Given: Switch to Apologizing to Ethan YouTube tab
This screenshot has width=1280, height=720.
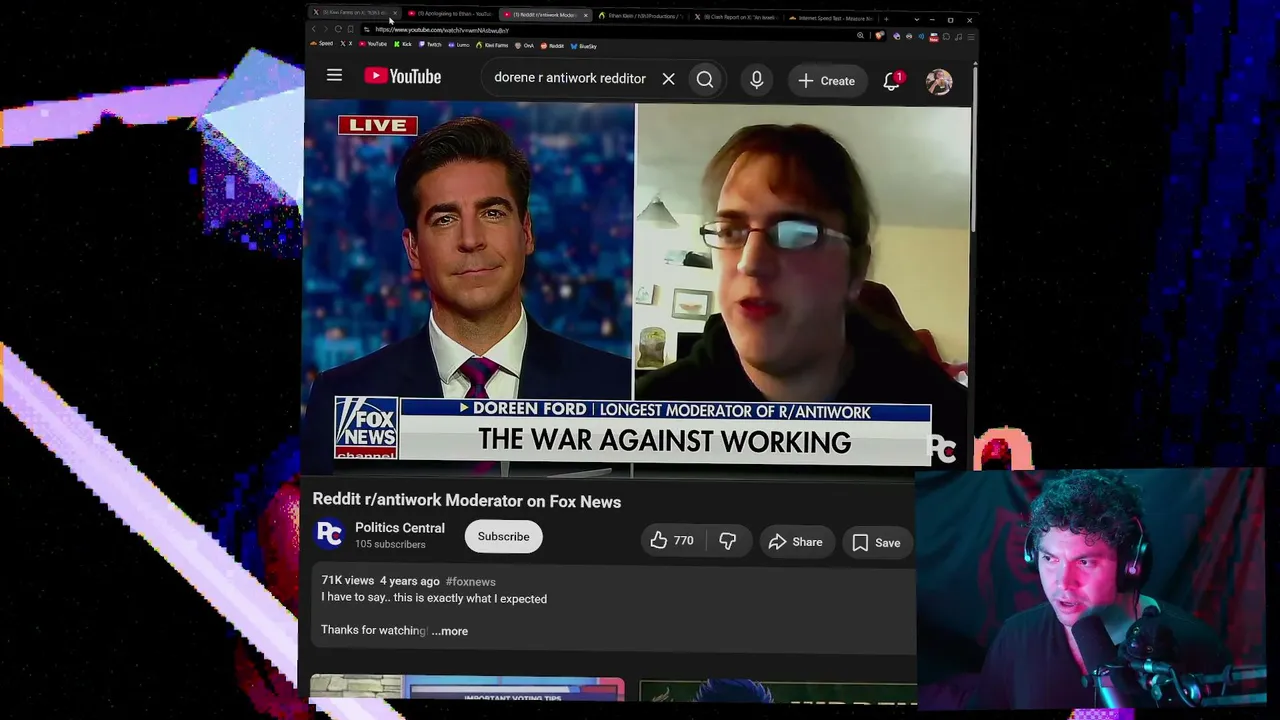Looking at the screenshot, I should pyautogui.click(x=449, y=14).
